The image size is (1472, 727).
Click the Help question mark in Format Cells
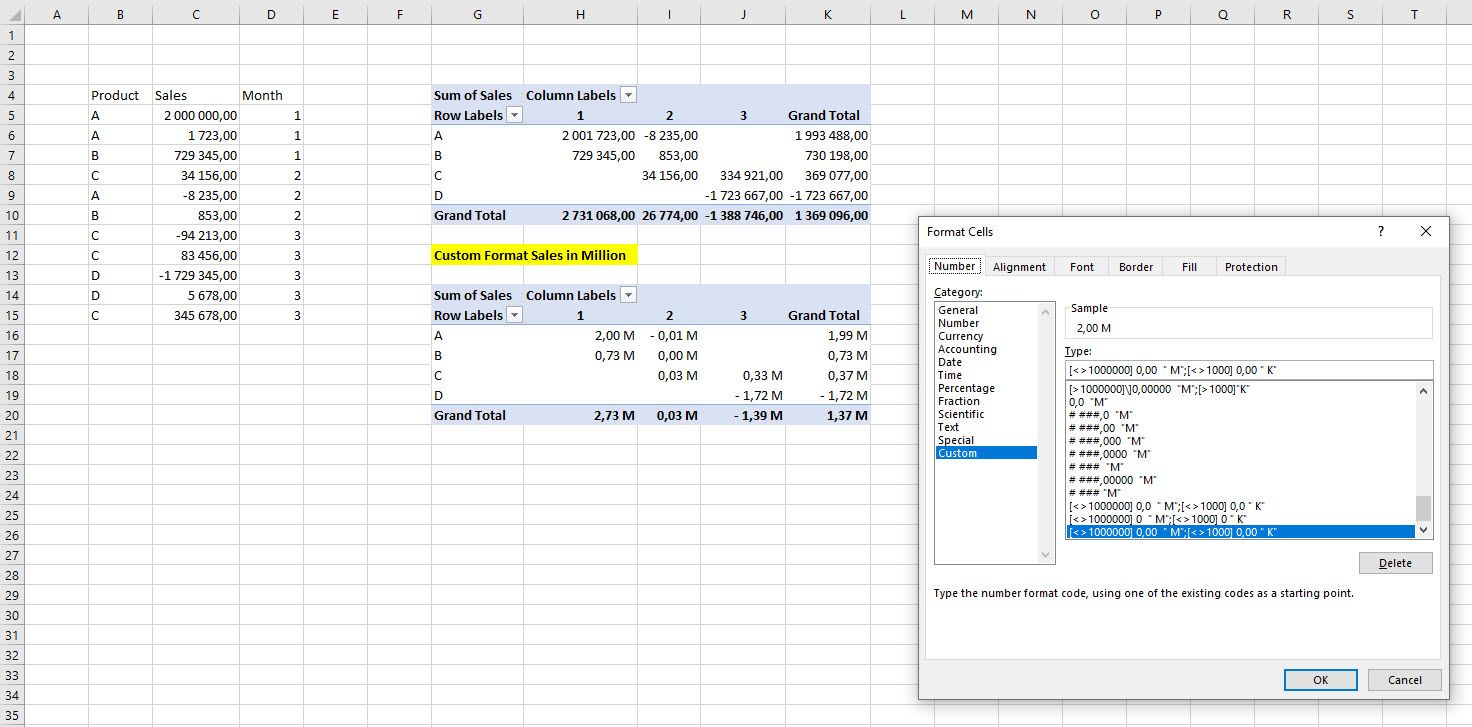coord(1381,231)
